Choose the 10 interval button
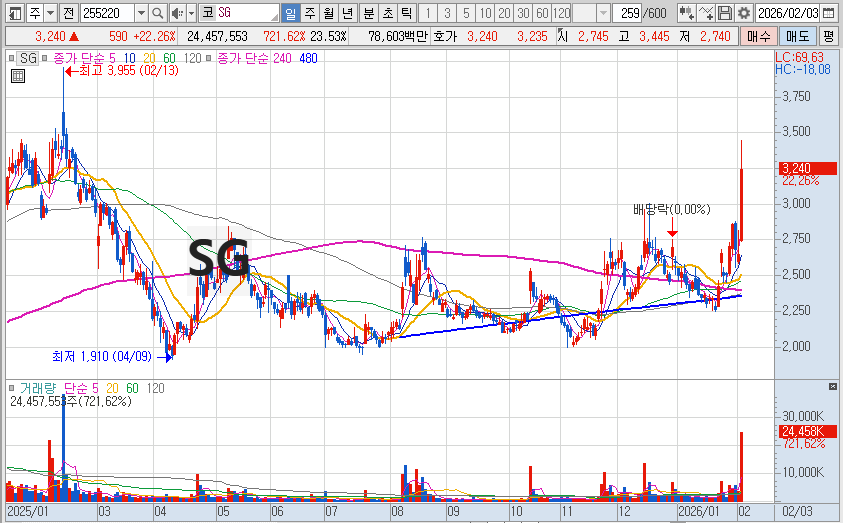843x523 pixels. pos(485,13)
